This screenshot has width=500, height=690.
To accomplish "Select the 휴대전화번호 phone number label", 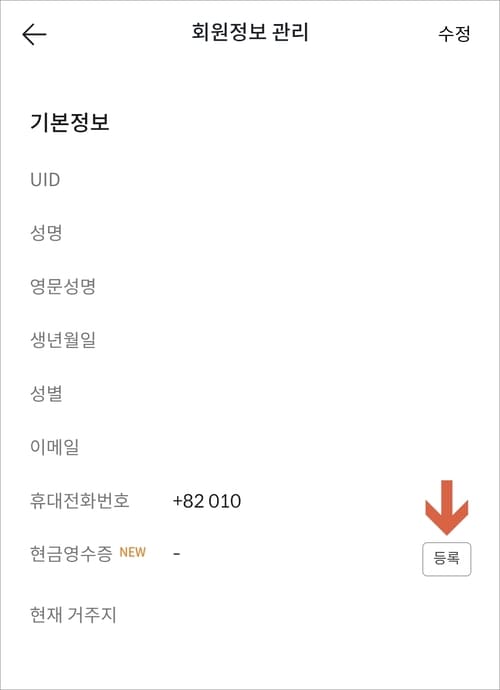I will click(80, 501).
